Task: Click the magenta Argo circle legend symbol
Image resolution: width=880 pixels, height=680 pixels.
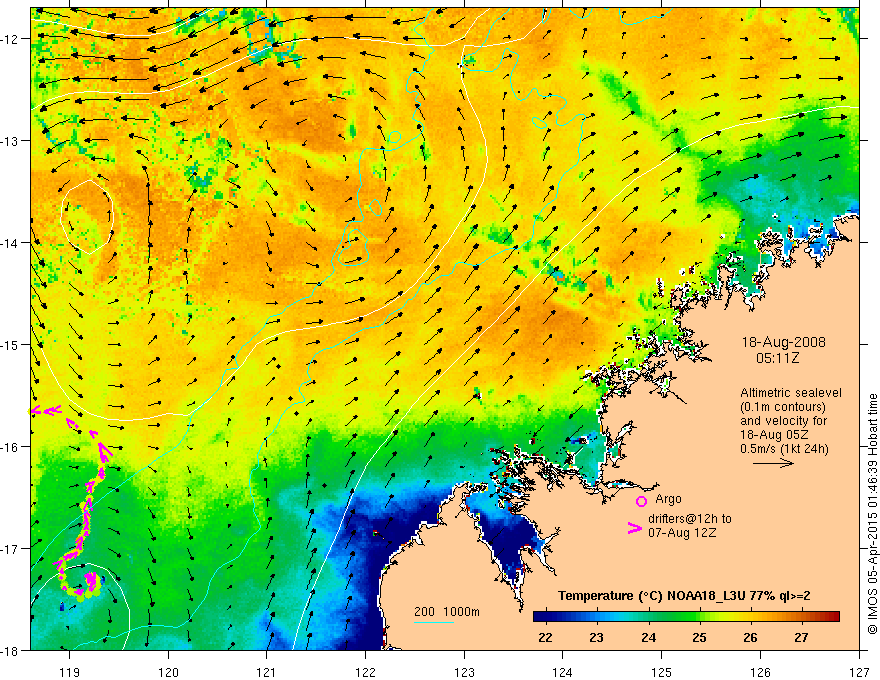Action: point(641,501)
